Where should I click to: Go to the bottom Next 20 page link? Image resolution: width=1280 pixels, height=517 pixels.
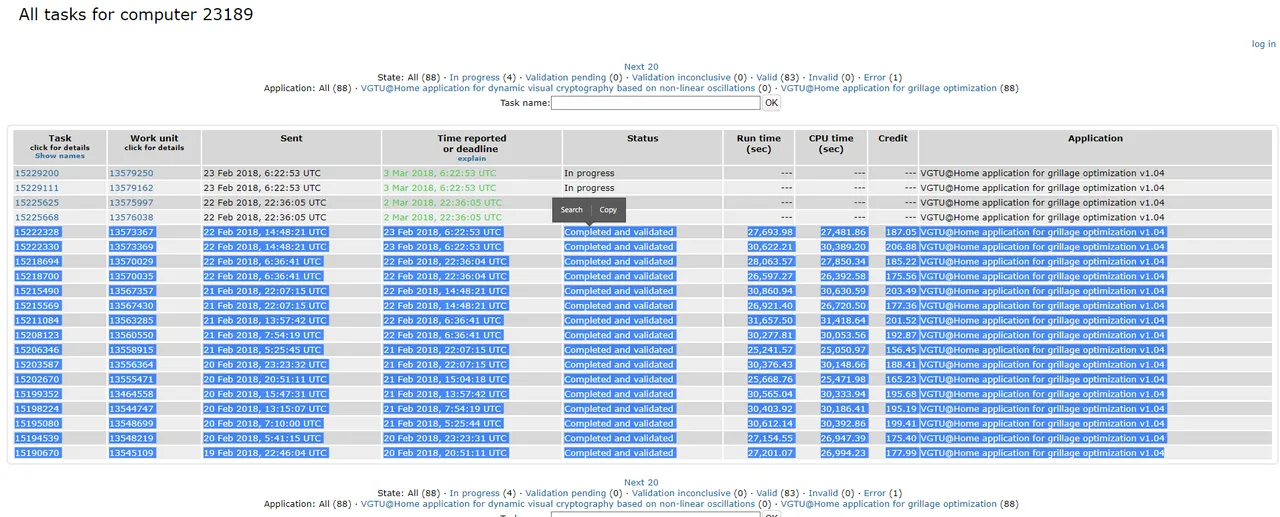click(641, 482)
